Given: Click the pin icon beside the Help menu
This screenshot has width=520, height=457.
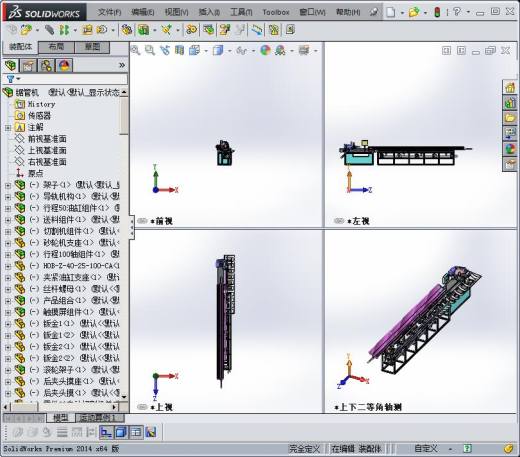Looking at the screenshot, I should click(374, 12).
